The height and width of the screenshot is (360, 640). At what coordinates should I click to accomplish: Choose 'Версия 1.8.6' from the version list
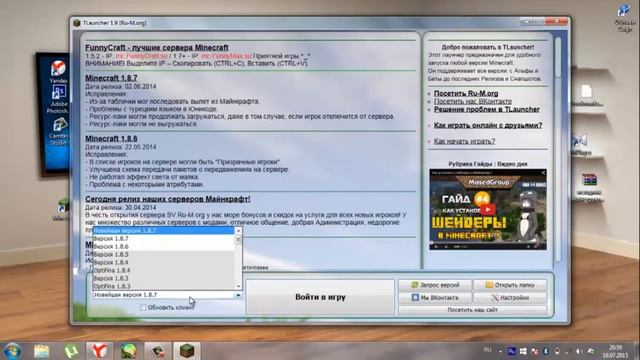(x=163, y=247)
